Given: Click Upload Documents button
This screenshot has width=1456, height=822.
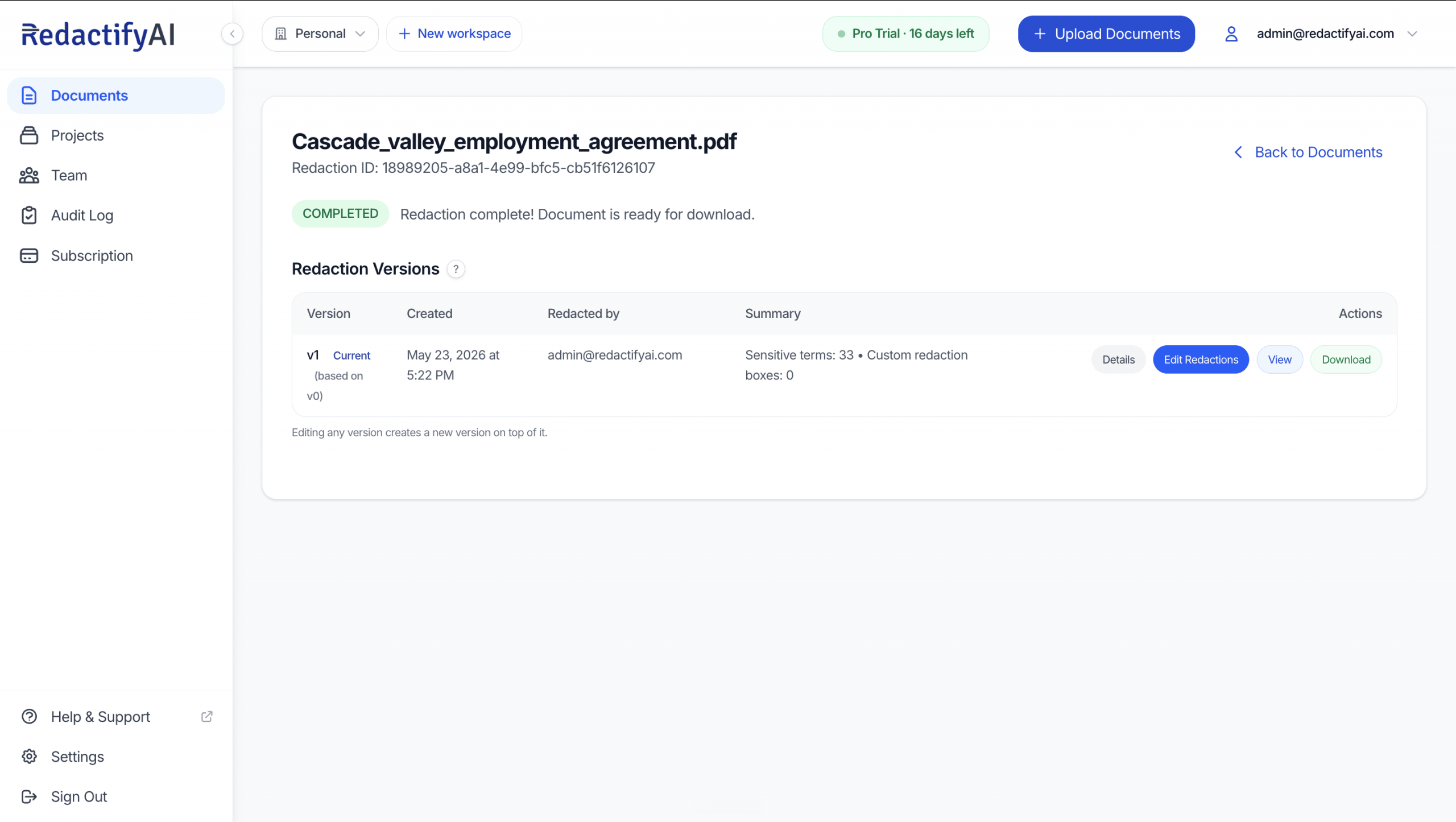Looking at the screenshot, I should pyautogui.click(x=1106, y=34).
